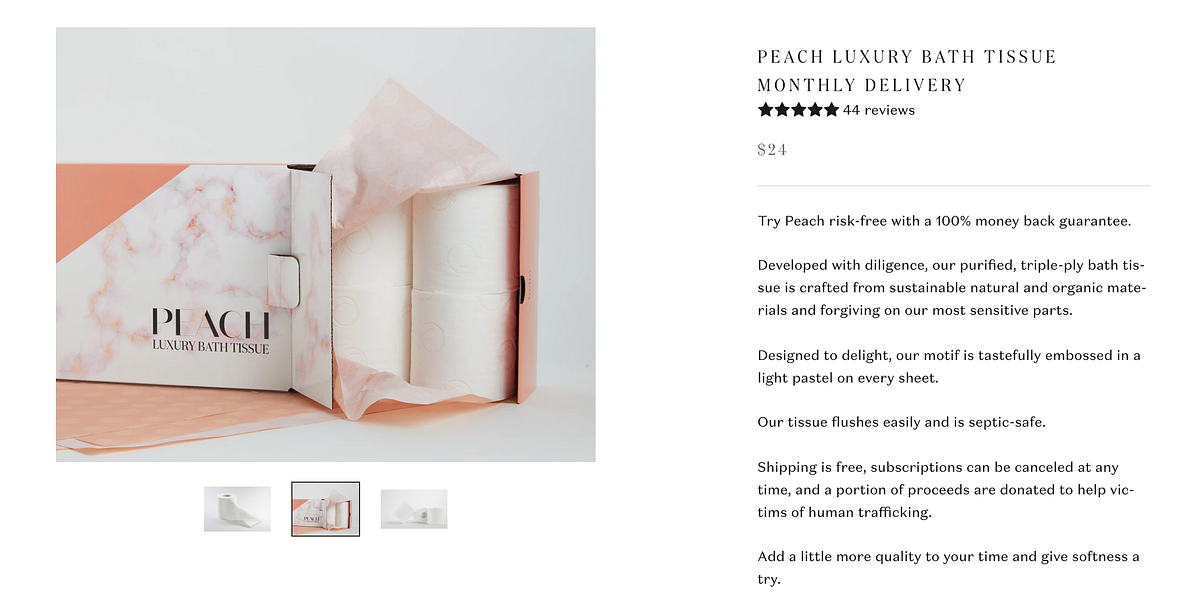Click the 'Designed to delight' paragraph
The width and height of the screenshot is (1200, 613).
[949, 366]
